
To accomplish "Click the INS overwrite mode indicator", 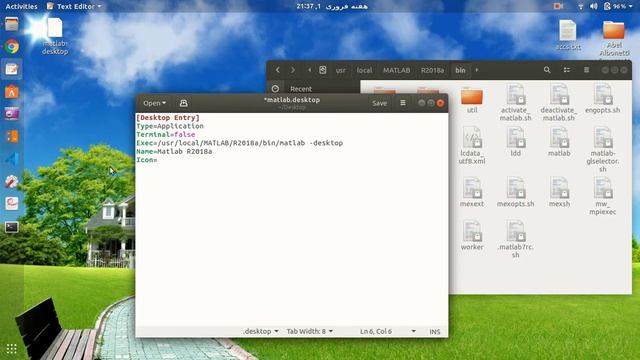I will [435, 331].
